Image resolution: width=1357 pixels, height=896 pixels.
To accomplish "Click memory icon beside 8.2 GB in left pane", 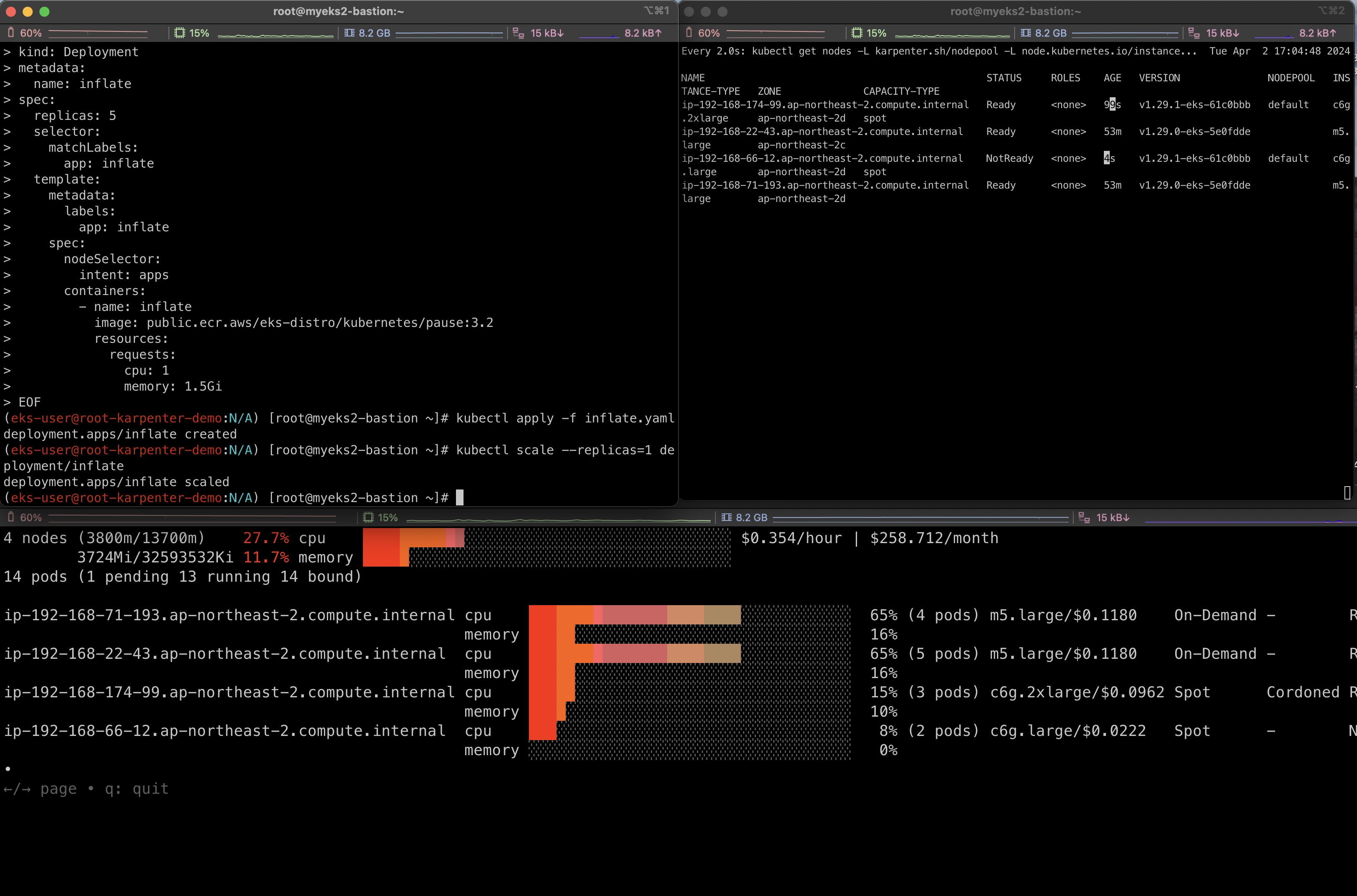I will (x=349, y=33).
